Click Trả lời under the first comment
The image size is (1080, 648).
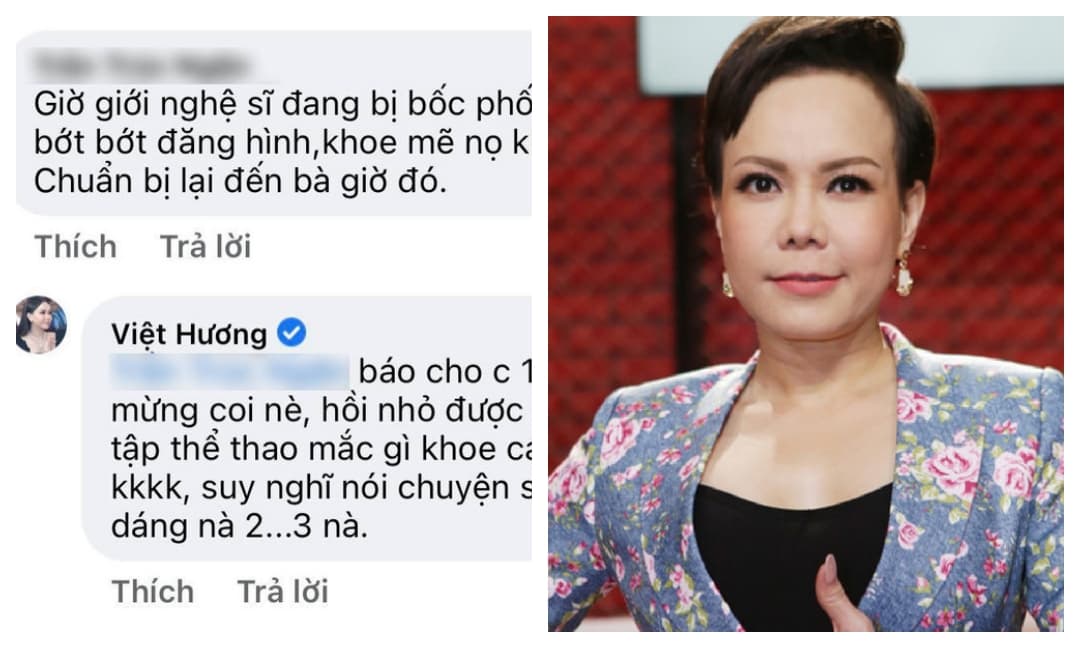click(x=205, y=247)
